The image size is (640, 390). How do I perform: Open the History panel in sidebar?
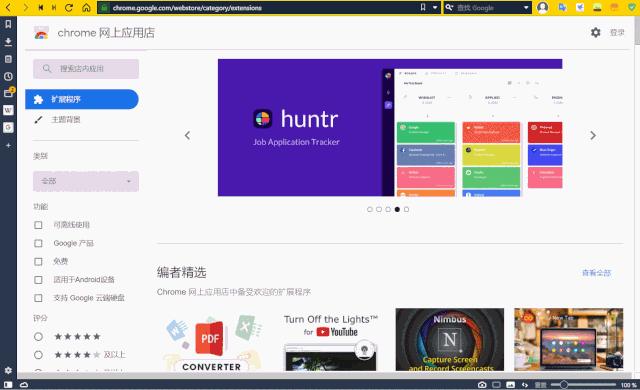tap(8, 76)
